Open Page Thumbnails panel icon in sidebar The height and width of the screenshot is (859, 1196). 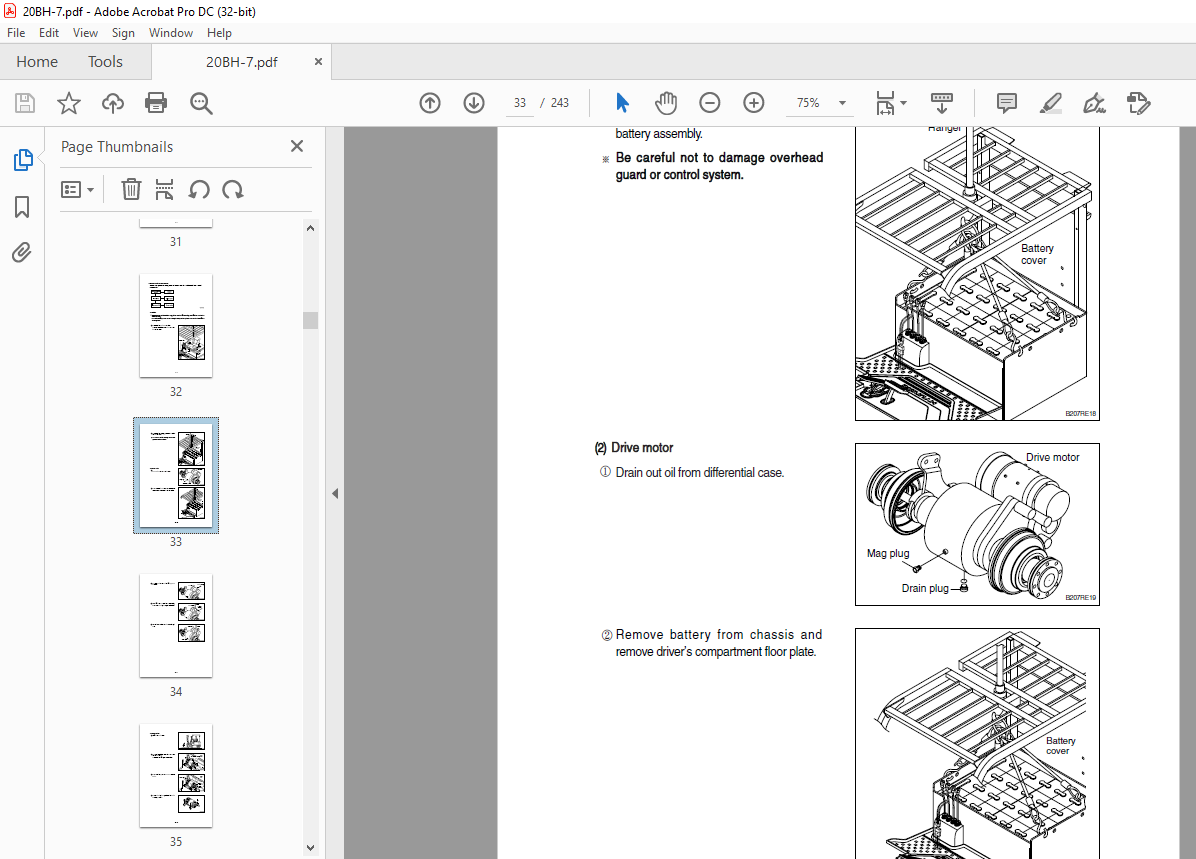coord(23,160)
